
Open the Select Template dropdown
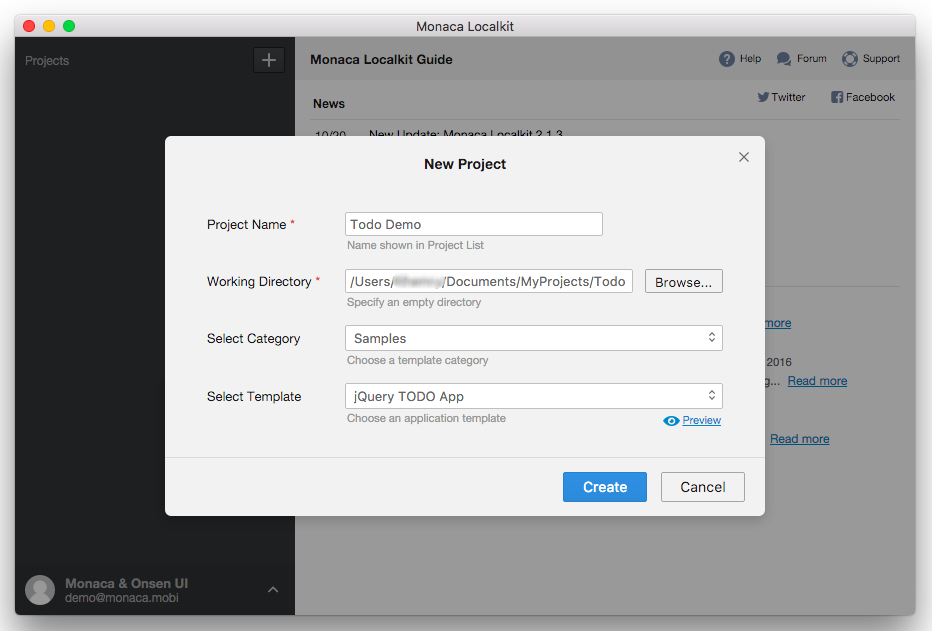(533, 396)
